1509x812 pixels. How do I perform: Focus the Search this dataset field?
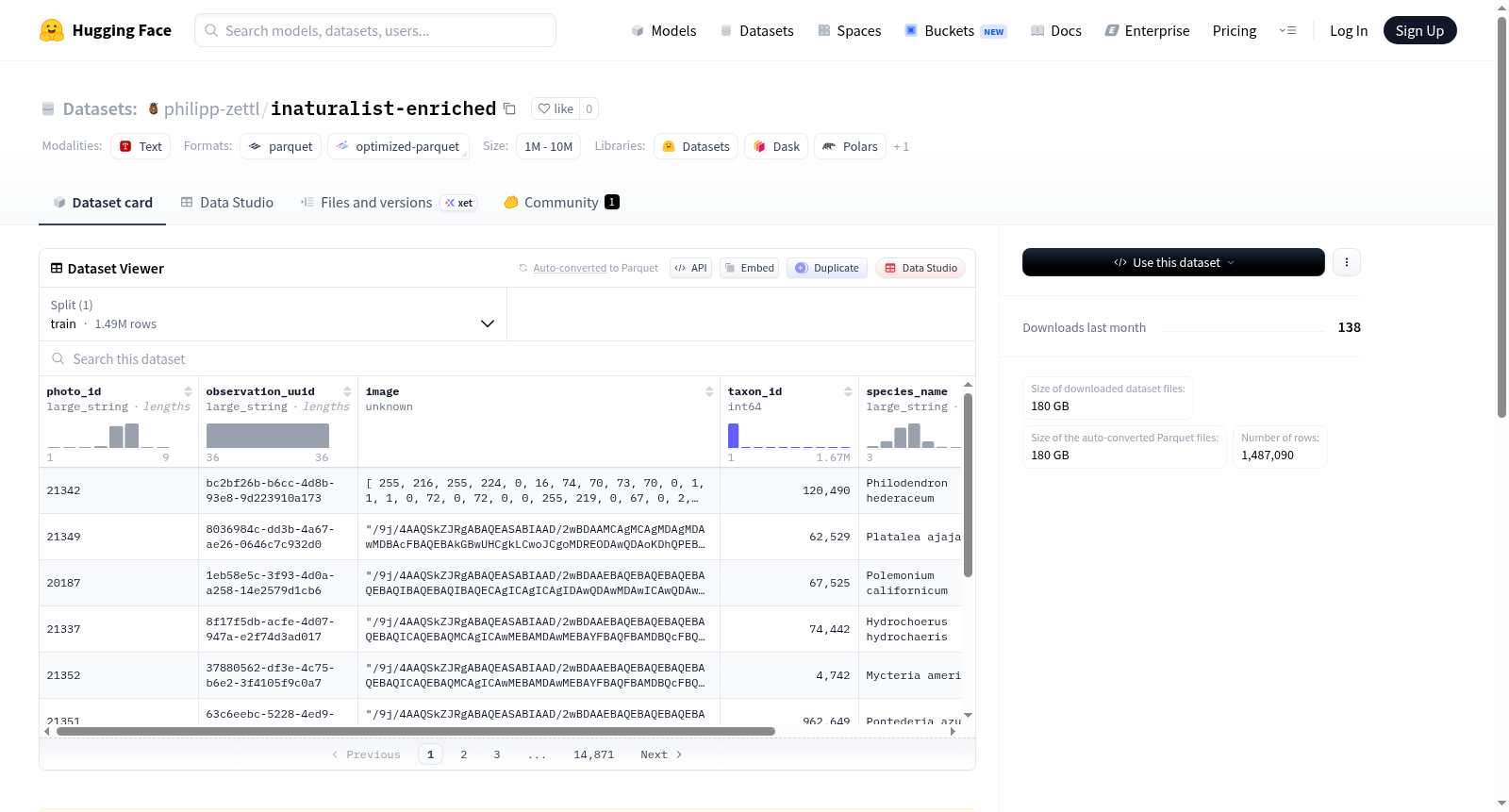(507, 358)
